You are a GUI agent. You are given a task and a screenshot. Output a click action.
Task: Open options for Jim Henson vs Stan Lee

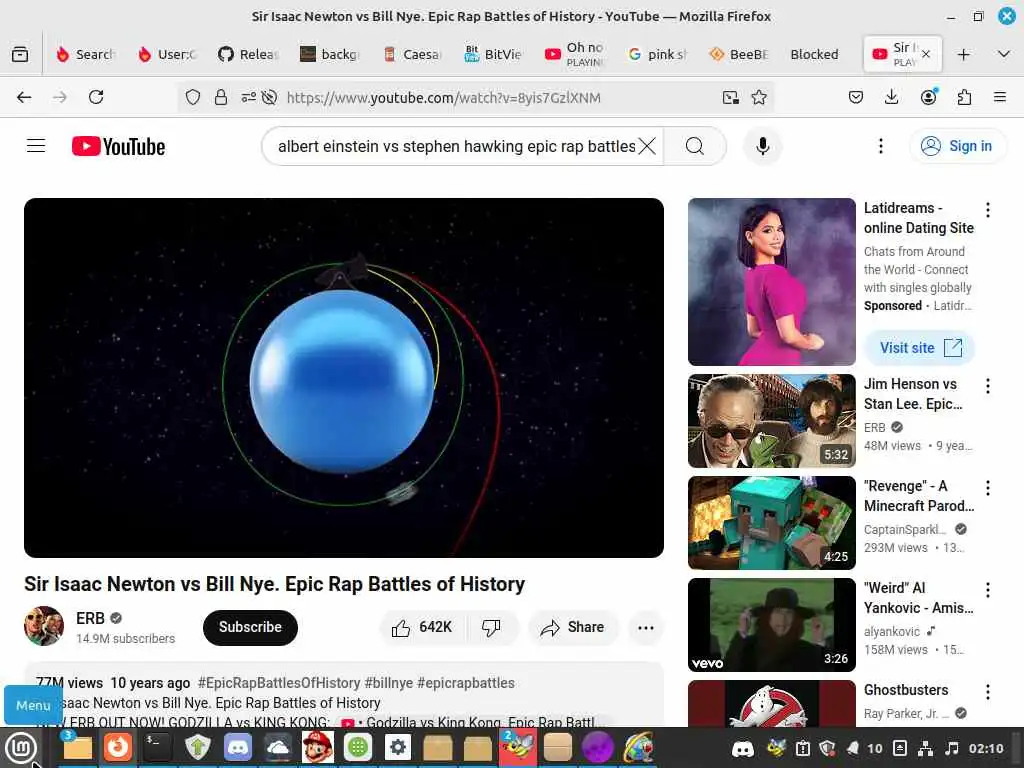[x=987, y=386]
